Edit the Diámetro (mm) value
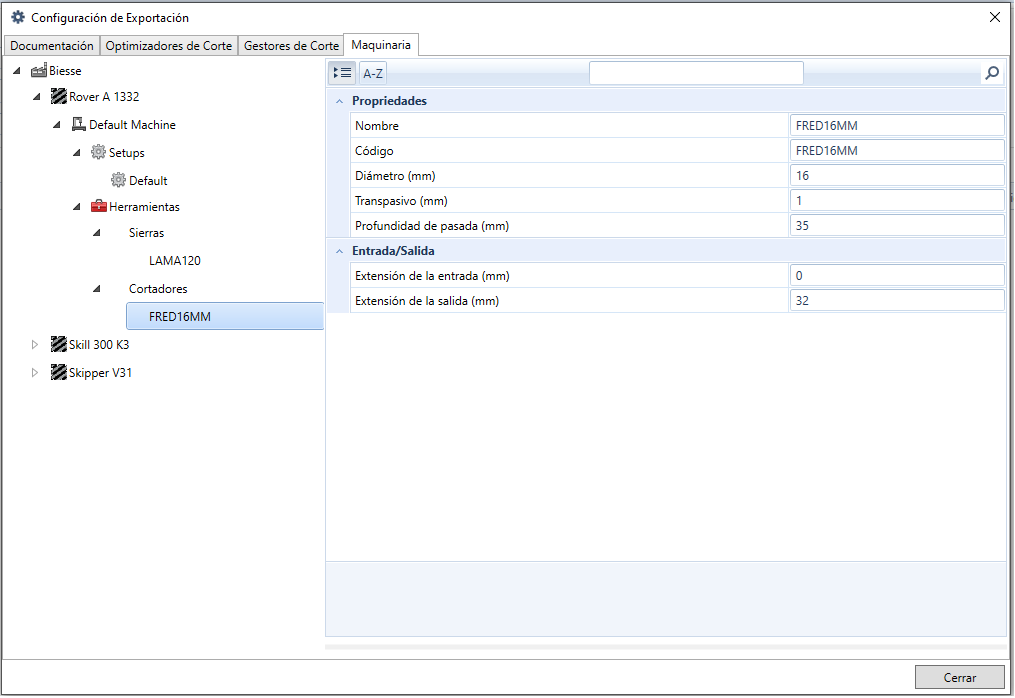1015x698 pixels. point(897,175)
